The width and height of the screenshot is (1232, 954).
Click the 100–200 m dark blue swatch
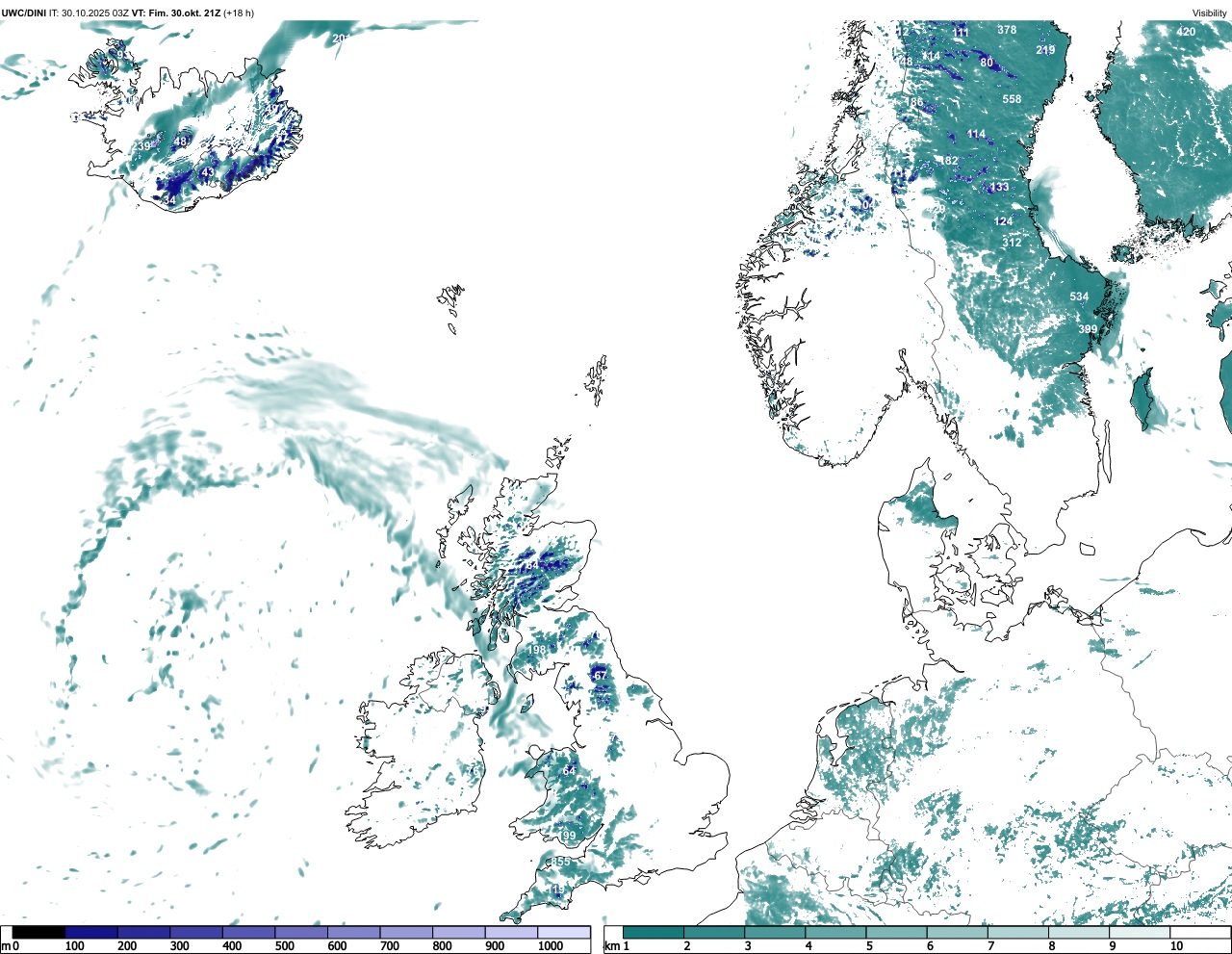[91, 932]
